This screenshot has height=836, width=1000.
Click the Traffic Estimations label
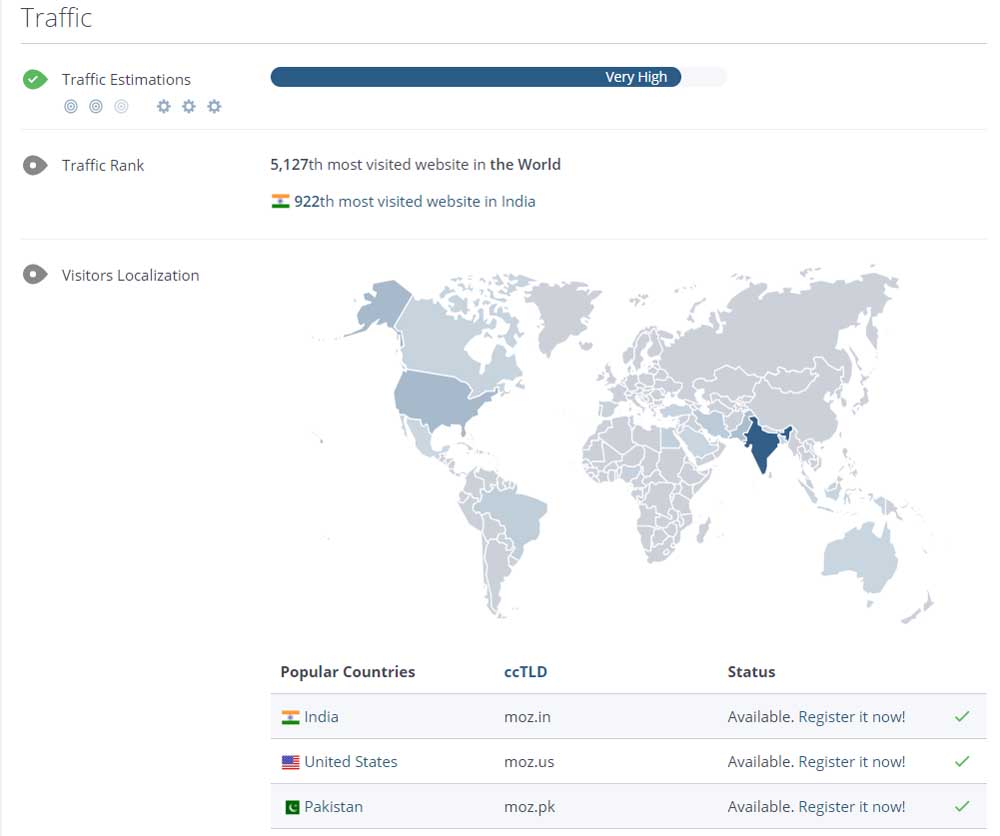pyautogui.click(x=126, y=80)
